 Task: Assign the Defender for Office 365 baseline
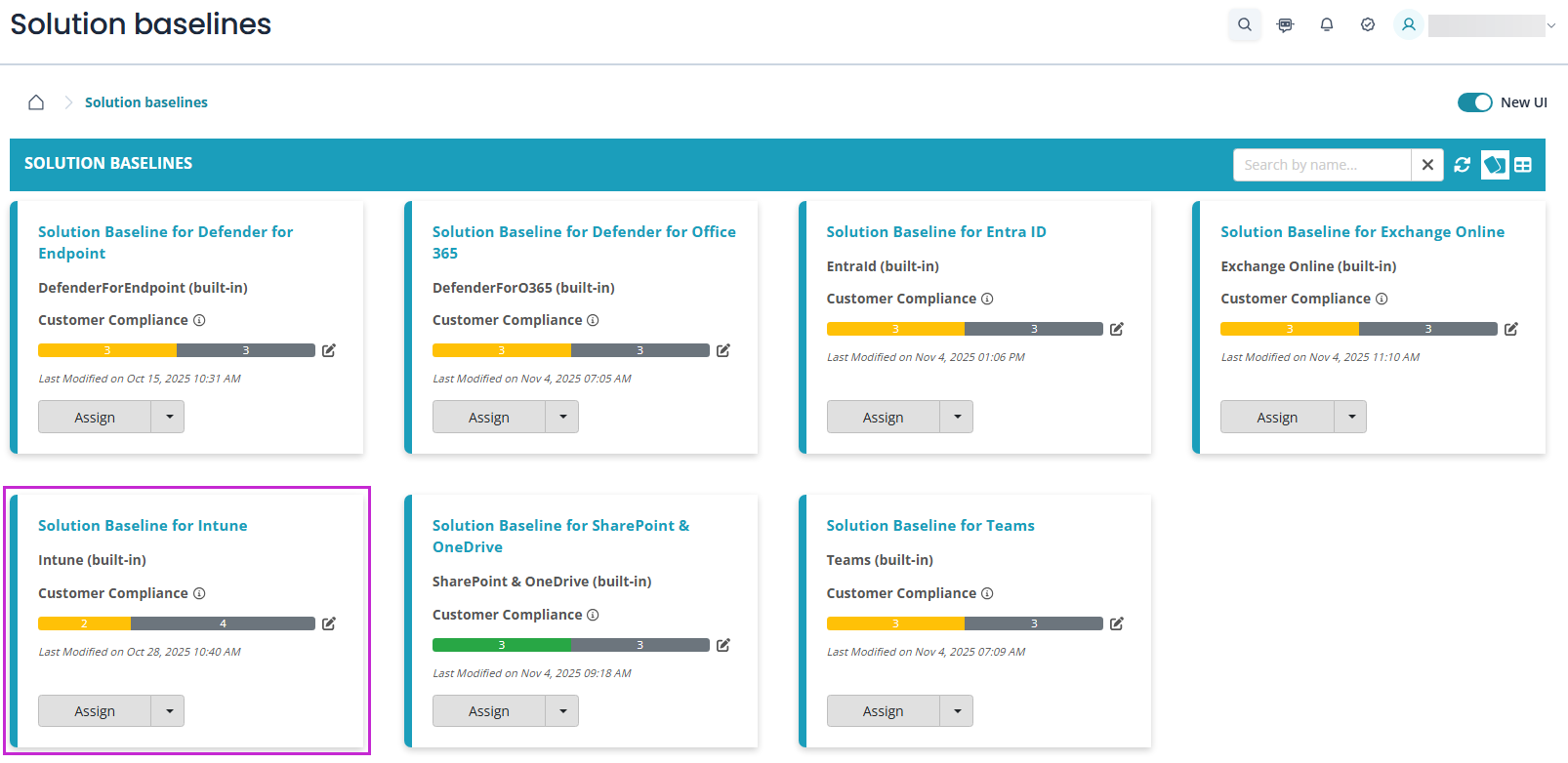click(489, 417)
